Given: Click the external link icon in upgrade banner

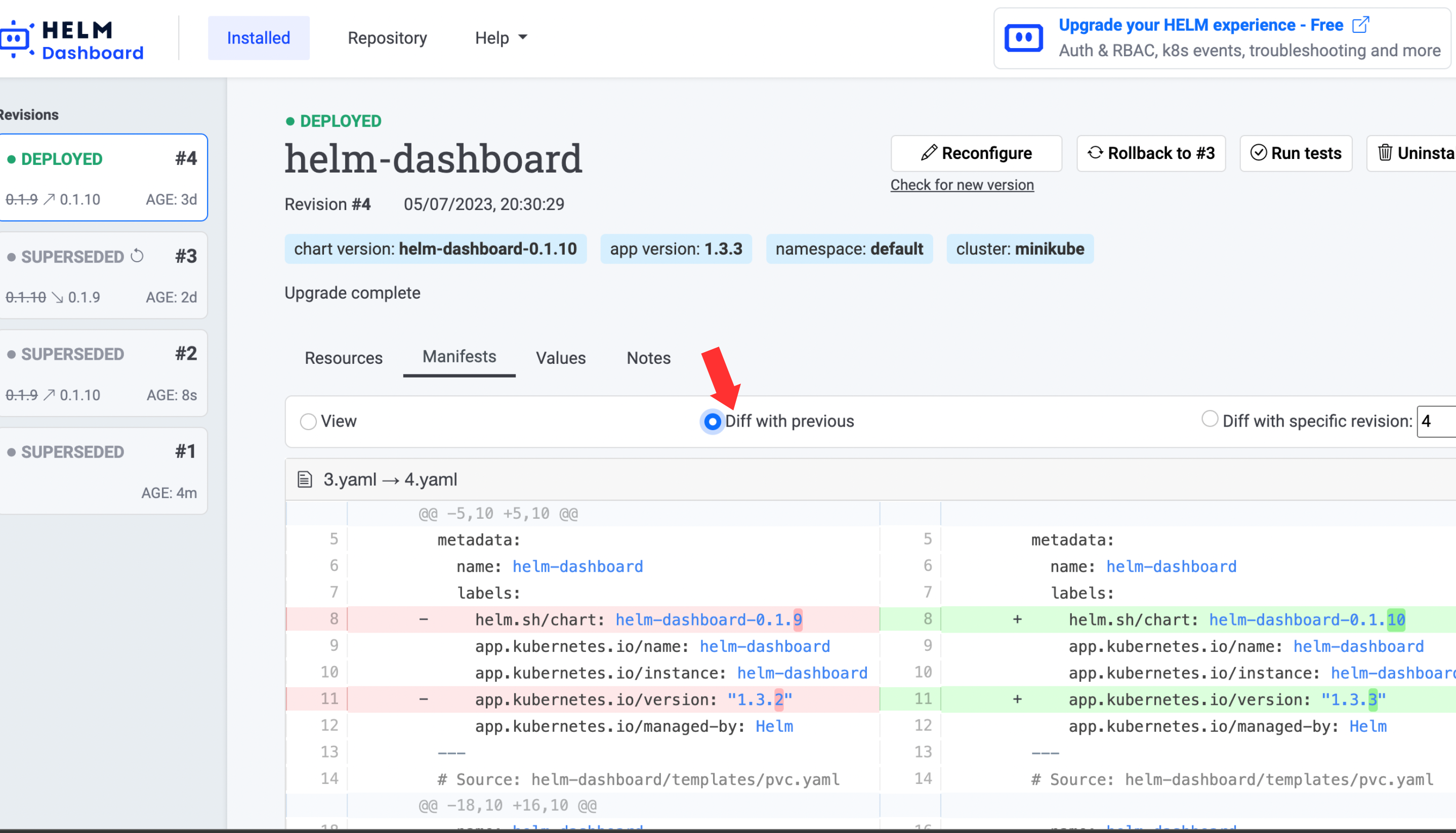Looking at the screenshot, I should [1360, 25].
